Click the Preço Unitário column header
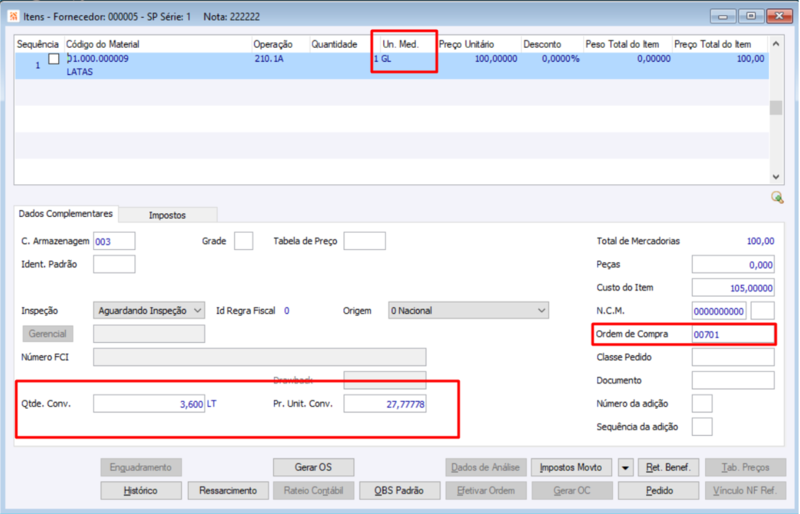 (479, 44)
